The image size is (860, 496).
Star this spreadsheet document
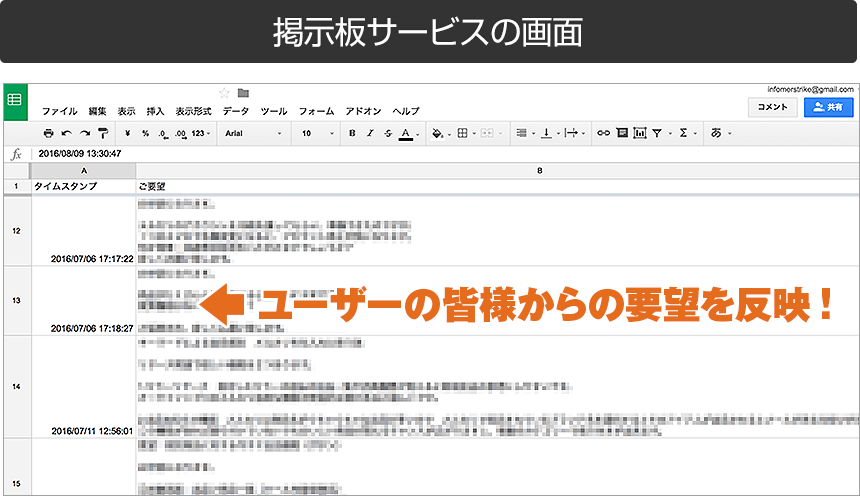point(224,93)
